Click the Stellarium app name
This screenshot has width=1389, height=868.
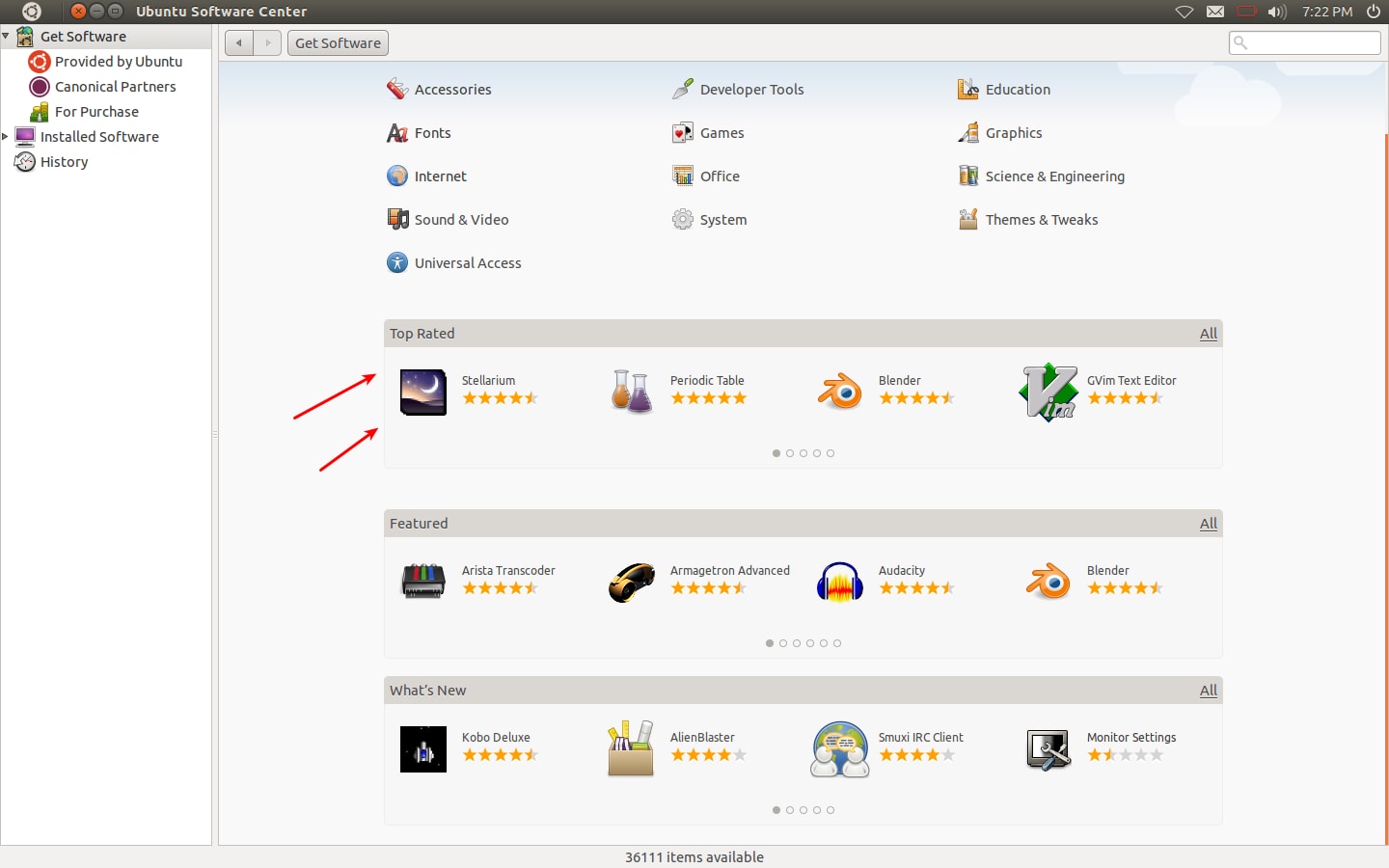(488, 380)
